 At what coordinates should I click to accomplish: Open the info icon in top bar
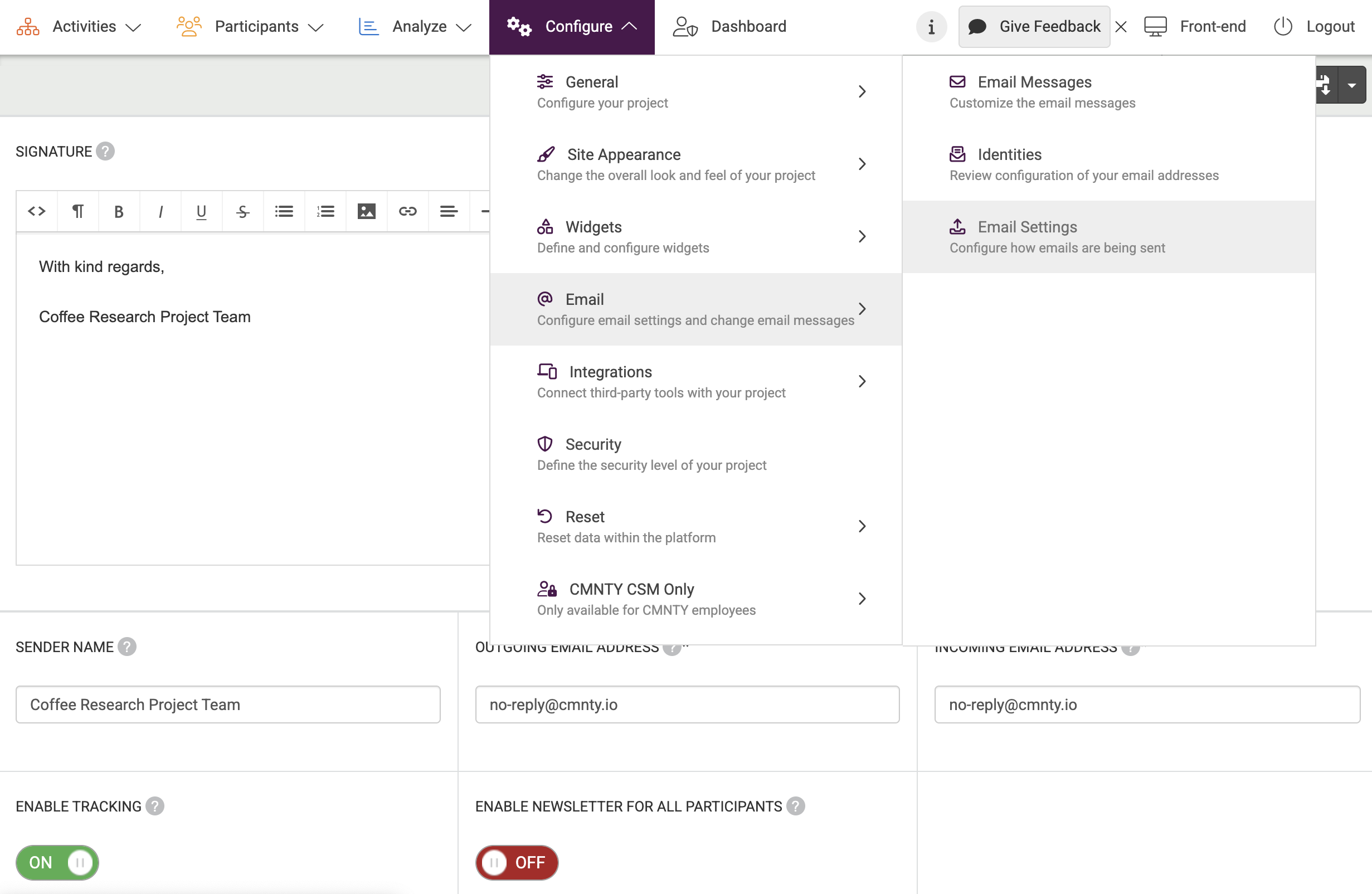point(931,27)
